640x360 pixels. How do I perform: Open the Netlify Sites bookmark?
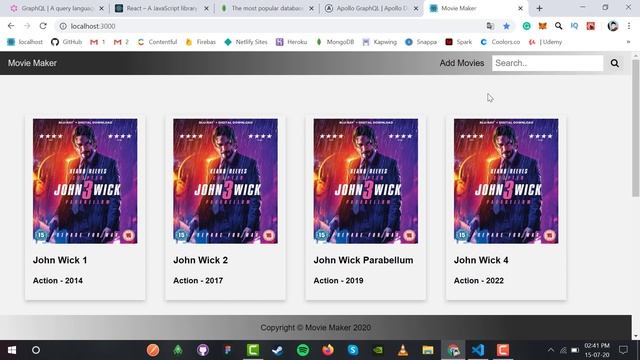[246, 42]
